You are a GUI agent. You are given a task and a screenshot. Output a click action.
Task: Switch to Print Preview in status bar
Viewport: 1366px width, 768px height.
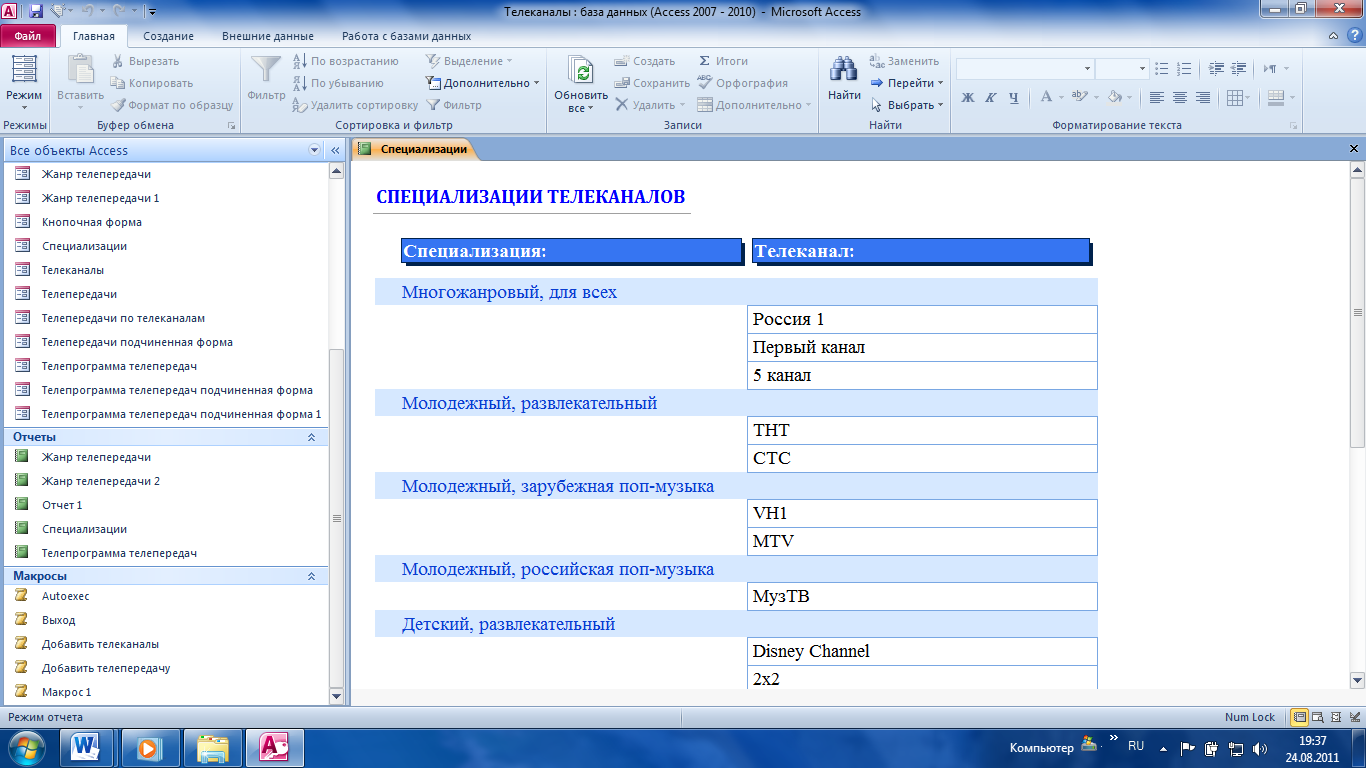click(x=1317, y=717)
